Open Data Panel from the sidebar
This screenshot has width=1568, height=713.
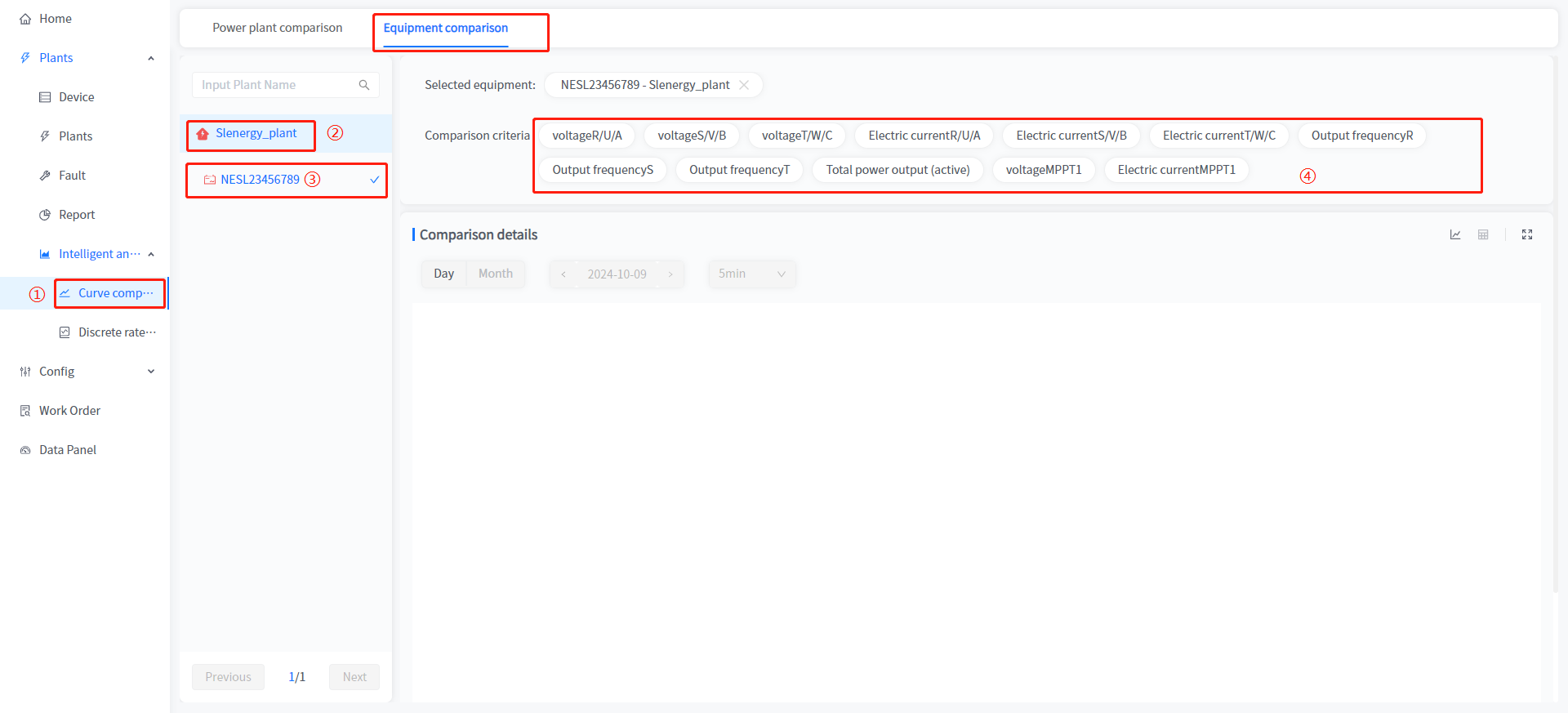coord(67,450)
